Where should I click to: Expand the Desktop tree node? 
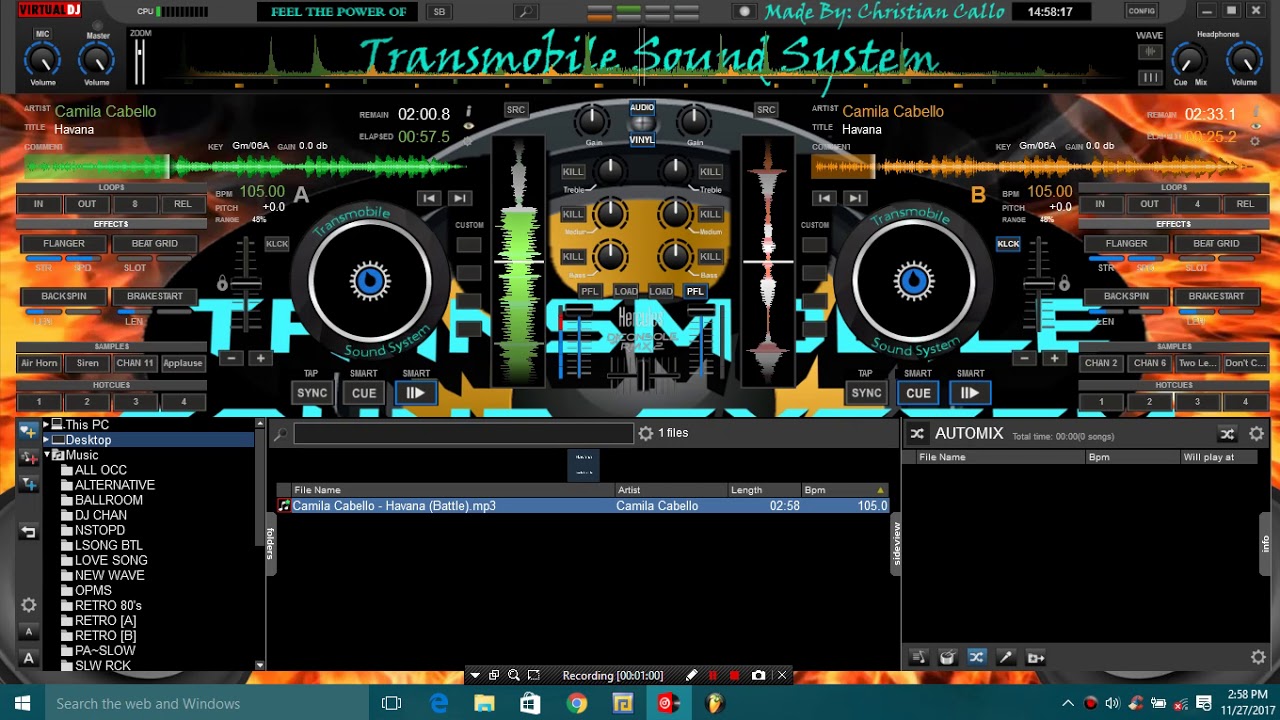(x=46, y=440)
